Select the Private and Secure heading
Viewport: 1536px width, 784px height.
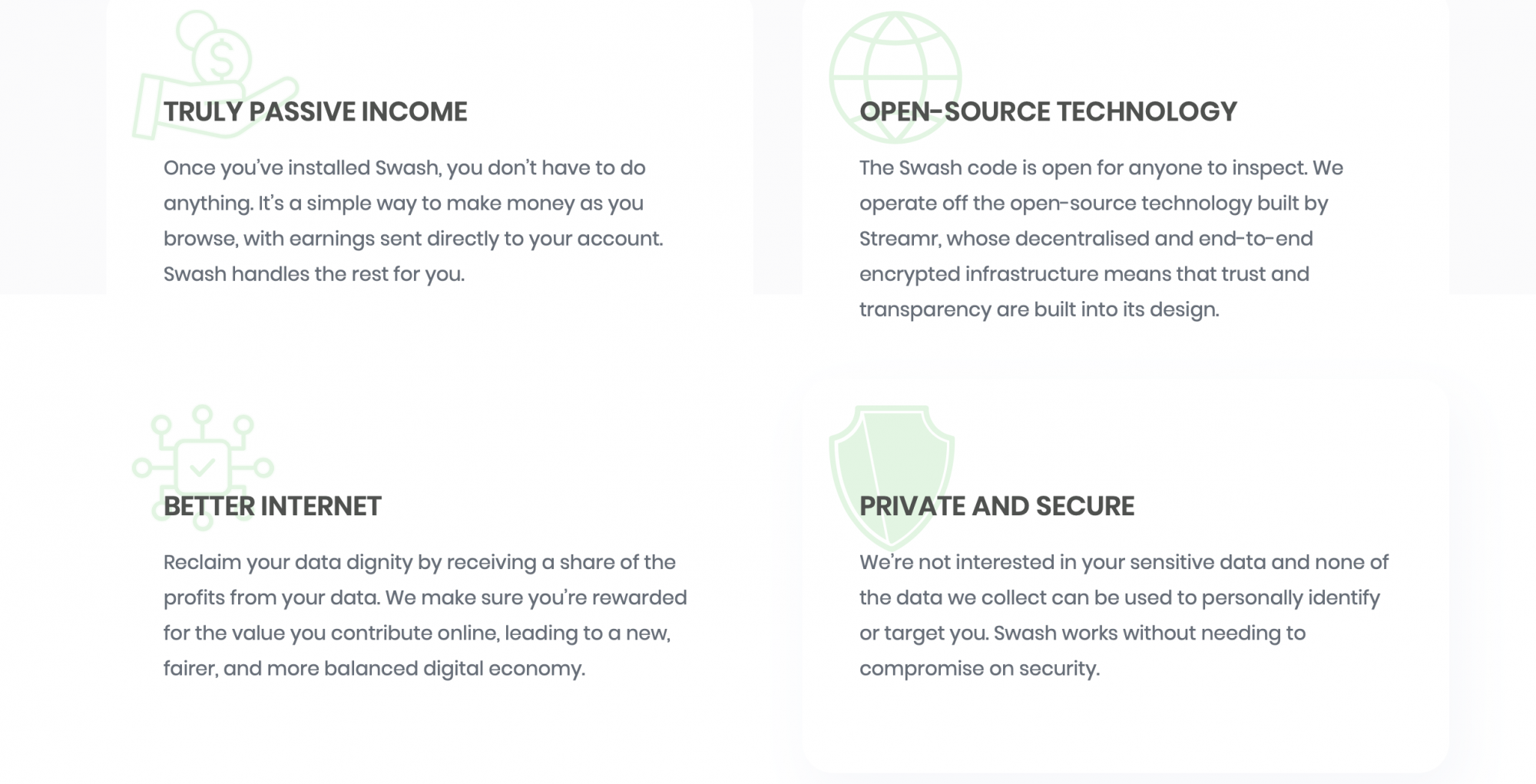(x=996, y=506)
